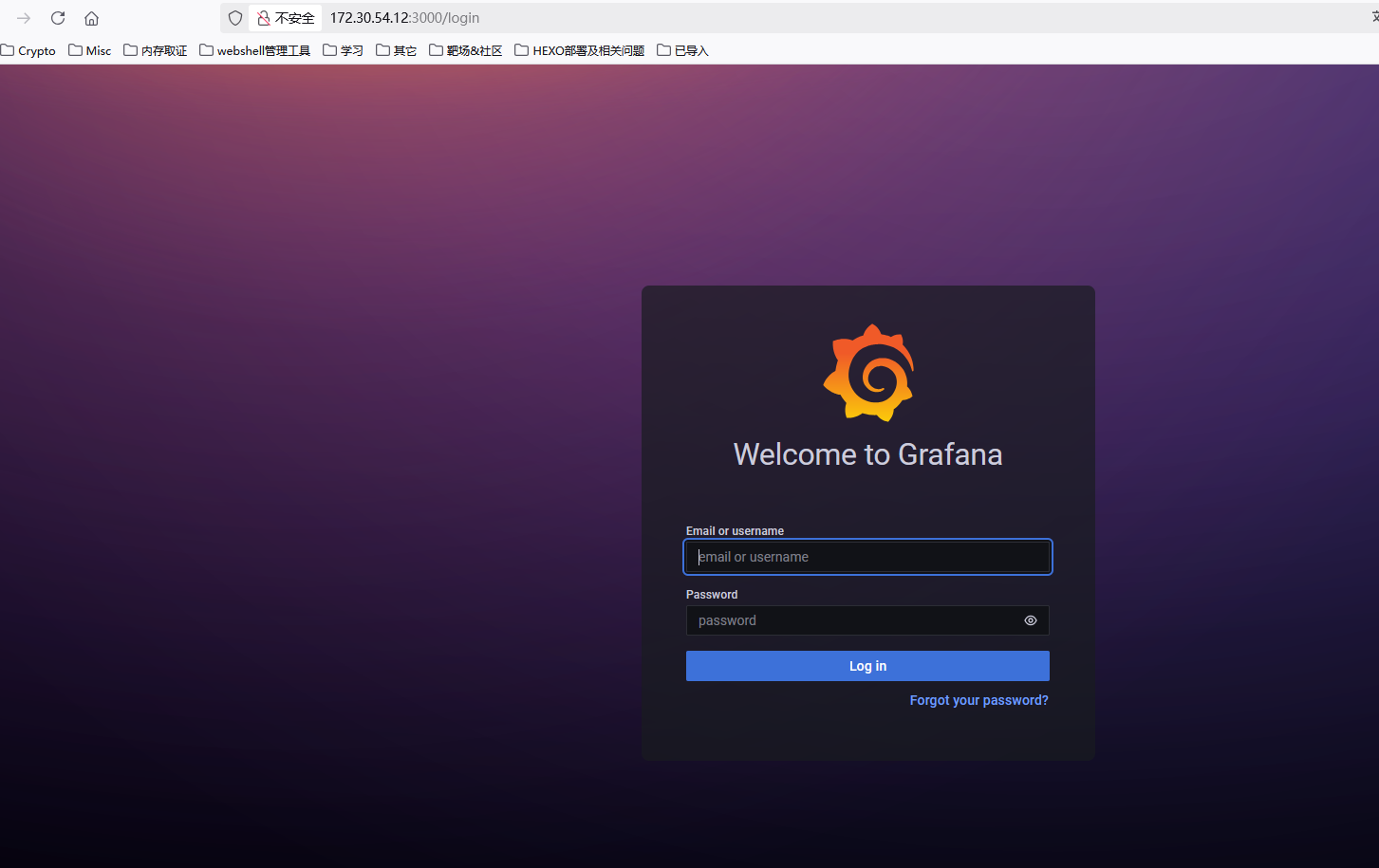Open the Forgot your password link
The width and height of the screenshot is (1379, 868).
tap(978, 700)
